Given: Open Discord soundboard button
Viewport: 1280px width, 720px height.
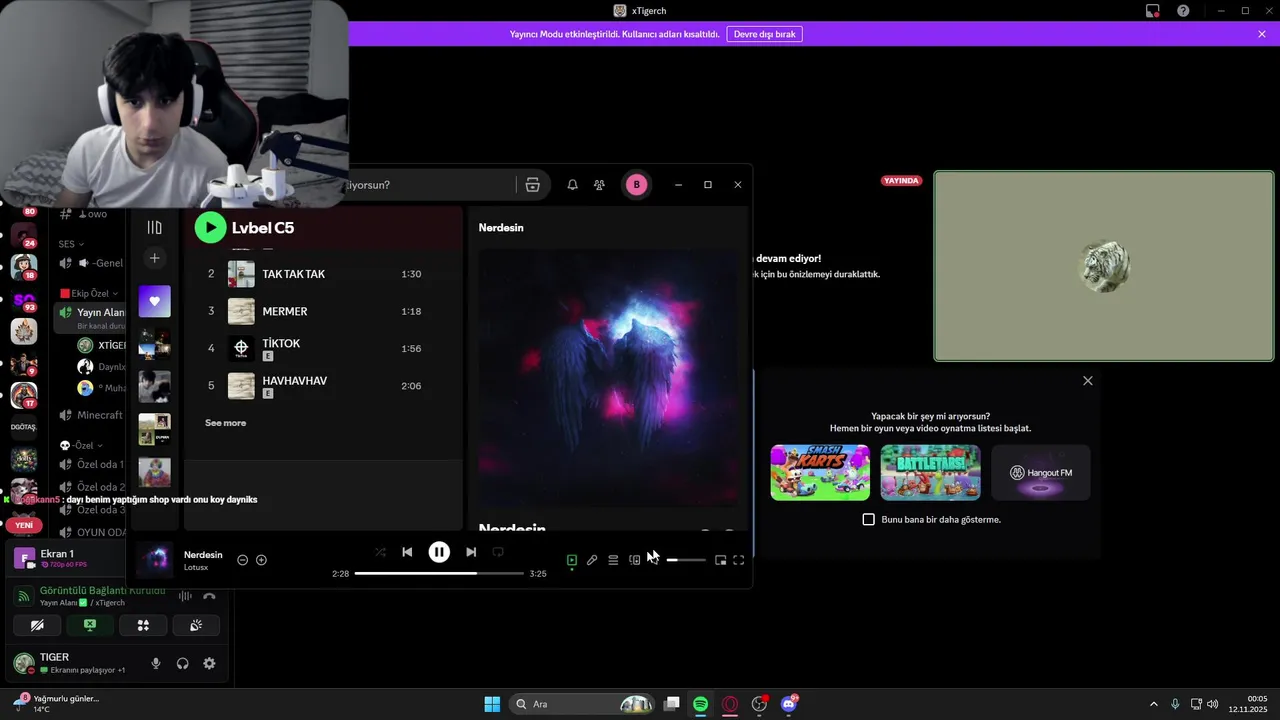Looking at the screenshot, I should 196,625.
